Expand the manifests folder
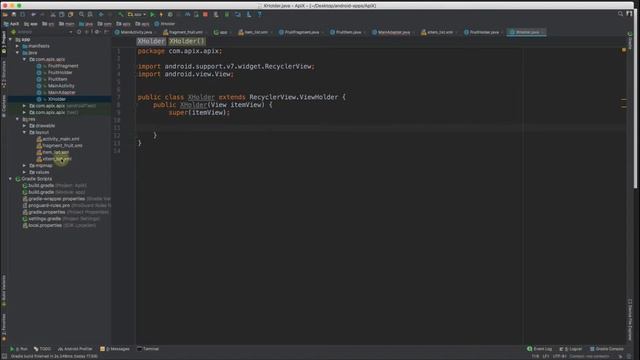Image resolution: width=640 pixels, height=360 pixels. (18, 46)
